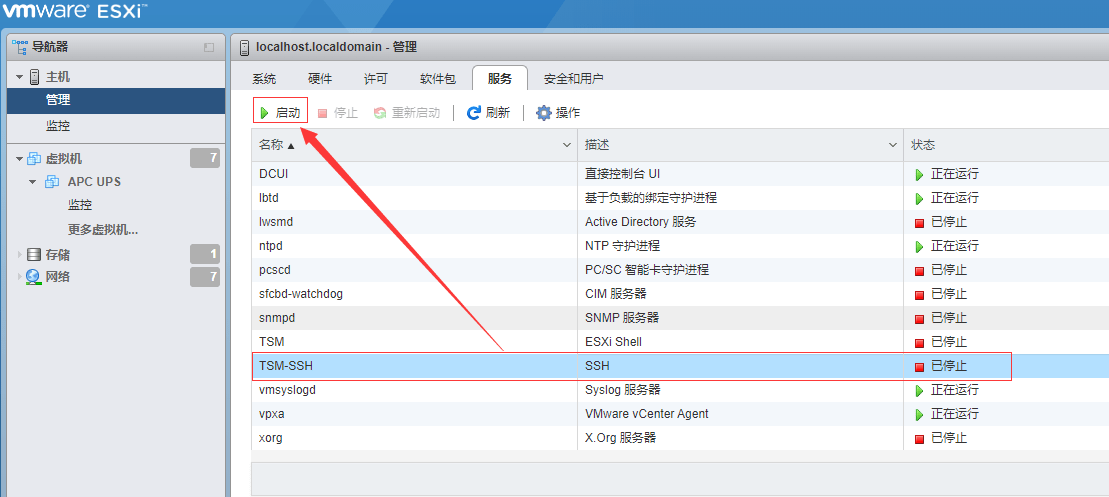This screenshot has width=1109, height=497.
Task: Expand the Networking (网络) tree node
Action: point(19,277)
